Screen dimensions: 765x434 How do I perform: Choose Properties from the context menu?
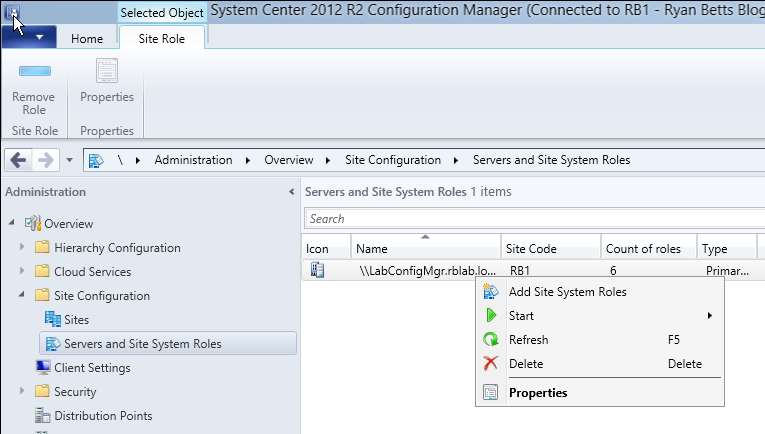(x=600, y=393)
